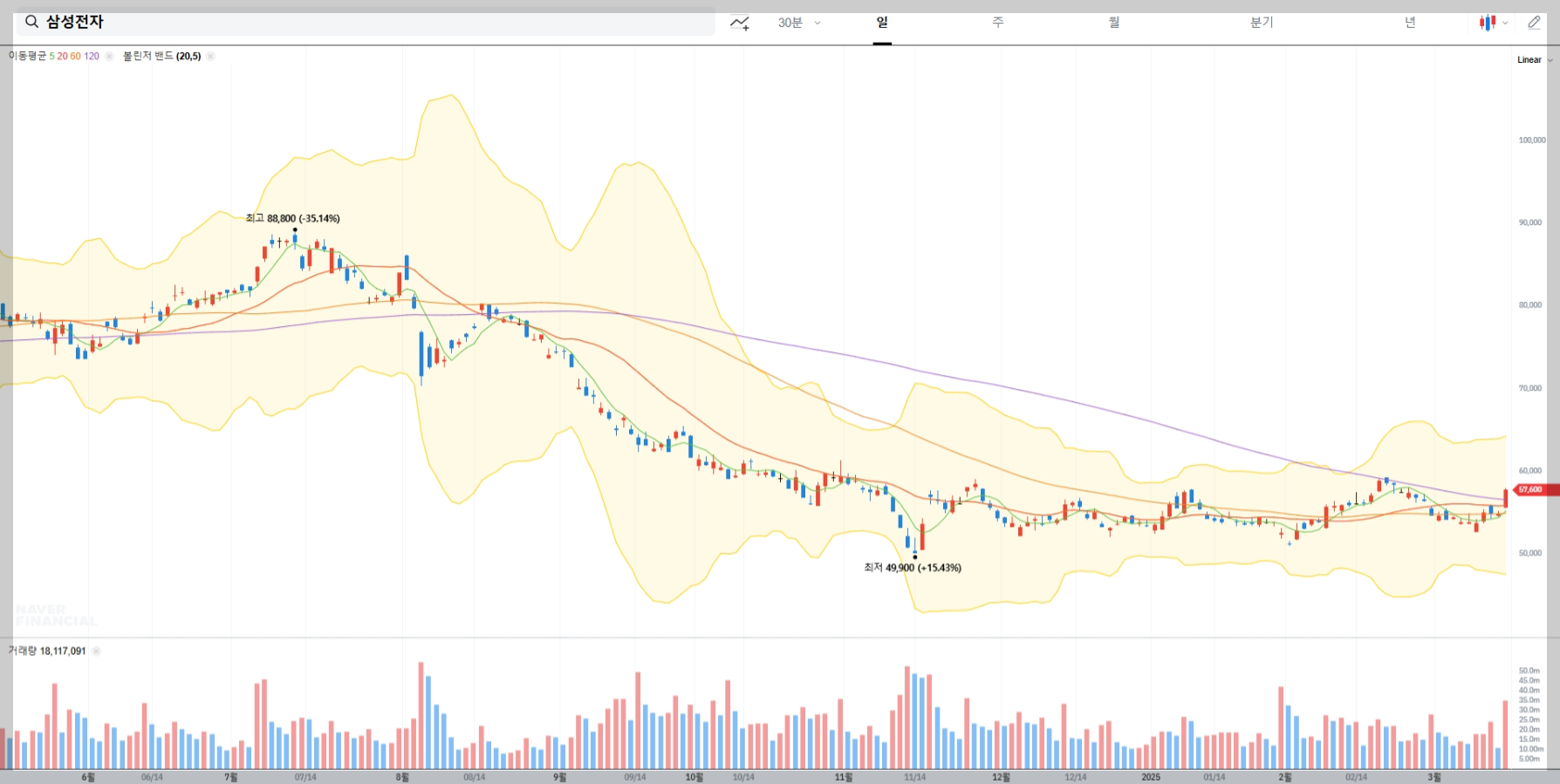The height and width of the screenshot is (784, 1560).
Task: Click the 2025 year axis label
Action: coord(1151,777)
